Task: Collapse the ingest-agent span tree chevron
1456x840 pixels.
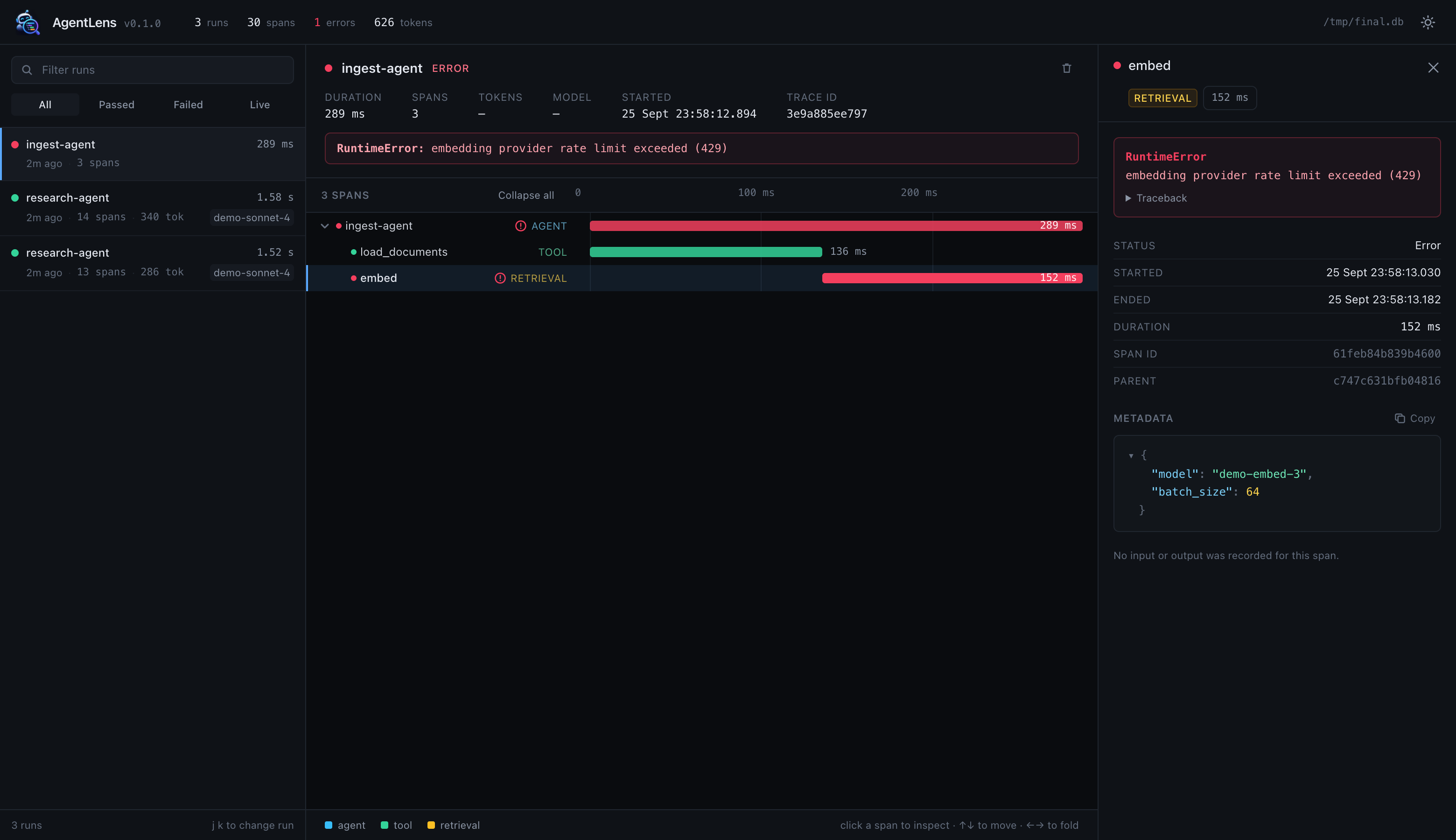Action: tap(325, 226)
